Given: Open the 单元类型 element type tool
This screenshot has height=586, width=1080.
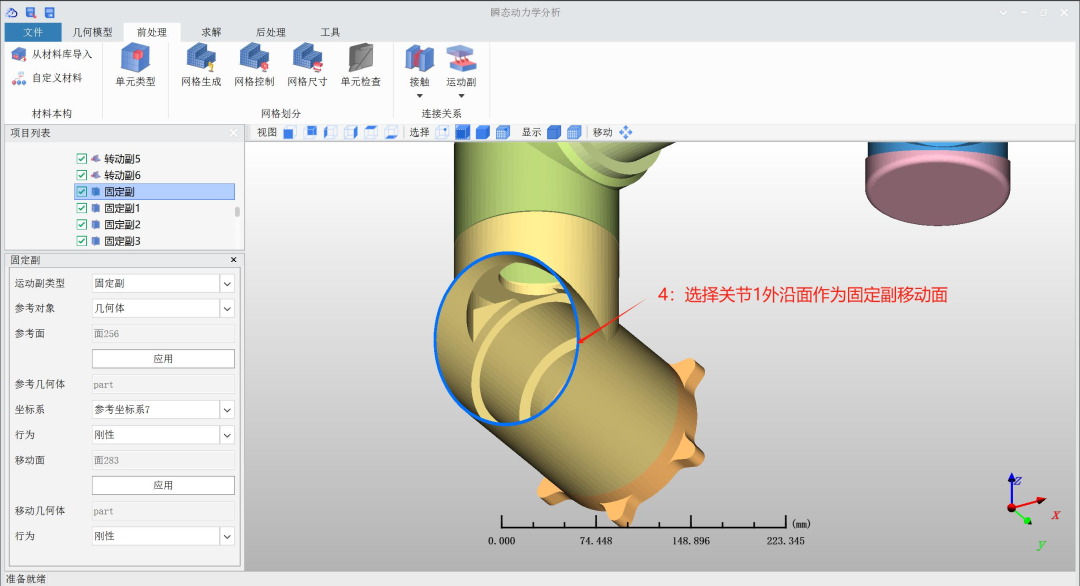Looking at the screenshot, I should pos(135,65).
